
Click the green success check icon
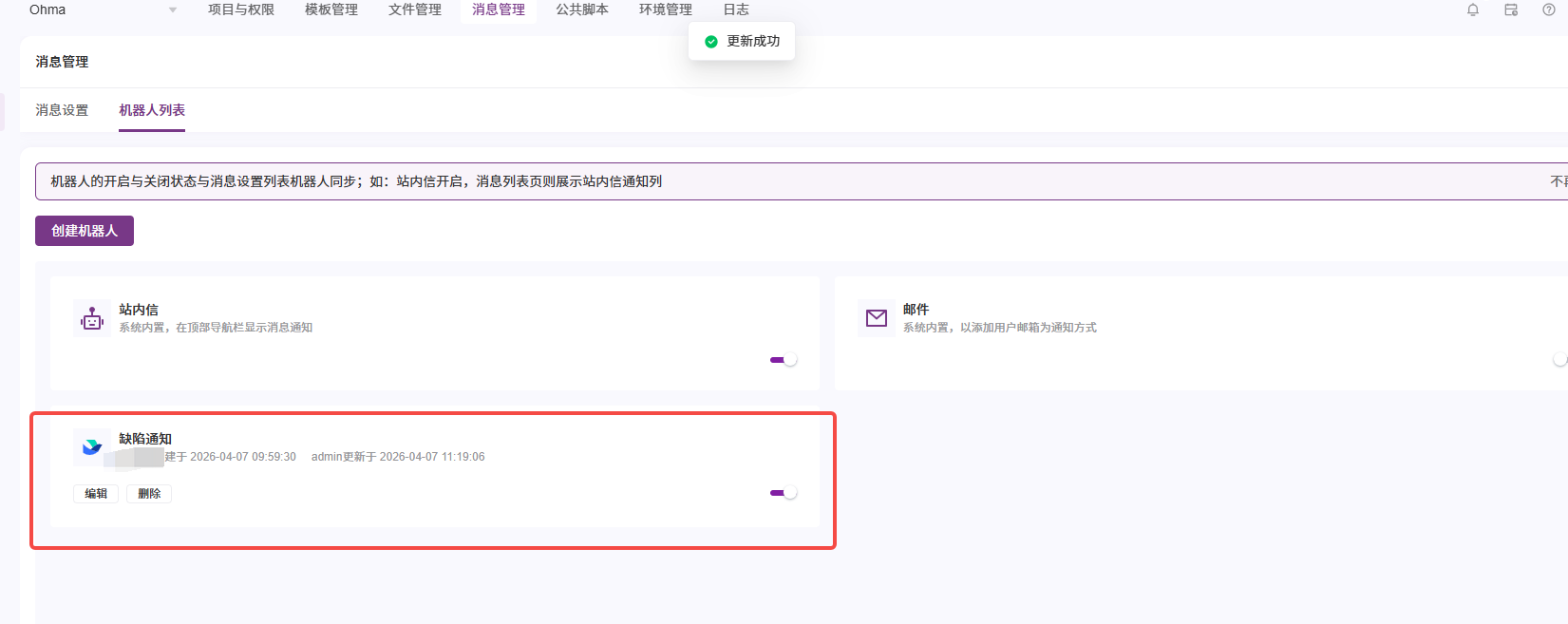click(x=710, y=42)
